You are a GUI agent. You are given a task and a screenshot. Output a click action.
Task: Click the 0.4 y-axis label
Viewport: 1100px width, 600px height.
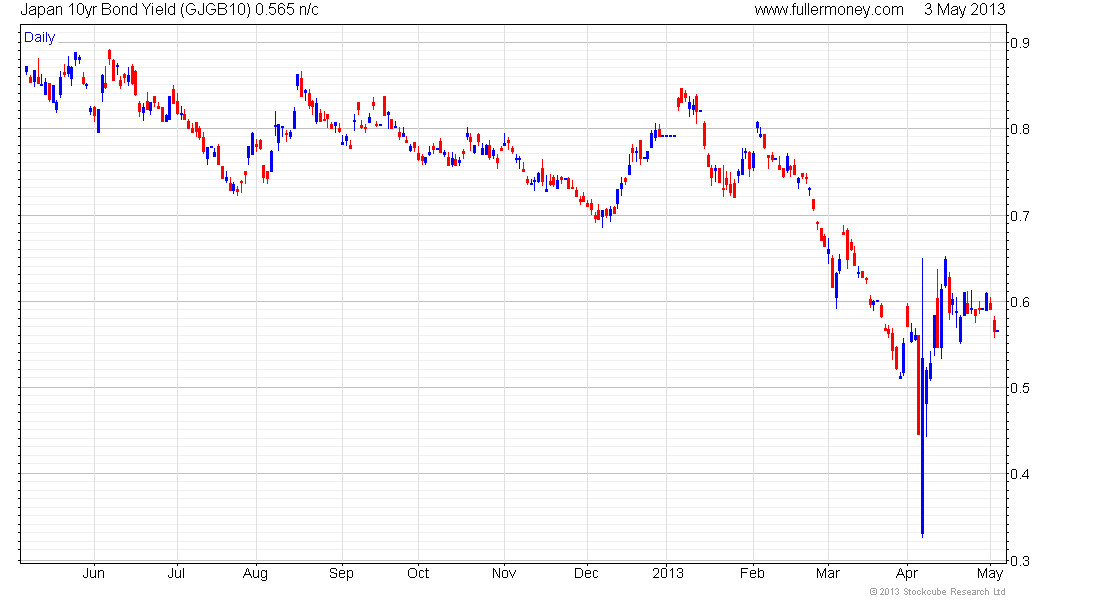pyautogui.click(x=1020, y=474)
